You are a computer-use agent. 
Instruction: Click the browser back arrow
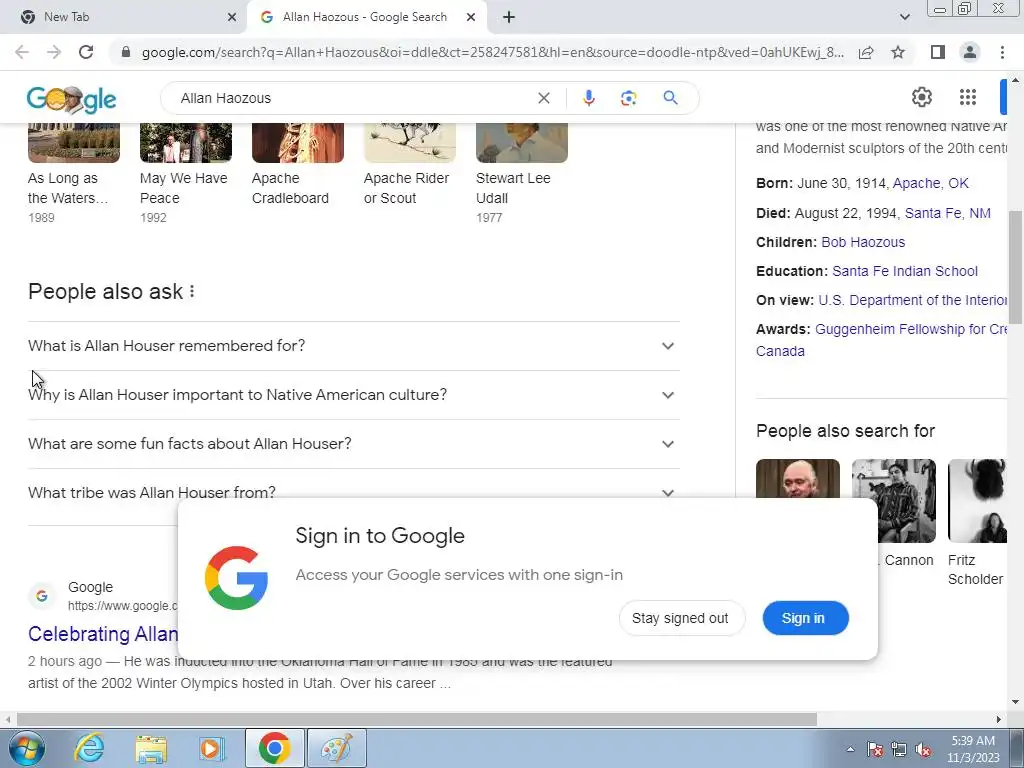22,52
